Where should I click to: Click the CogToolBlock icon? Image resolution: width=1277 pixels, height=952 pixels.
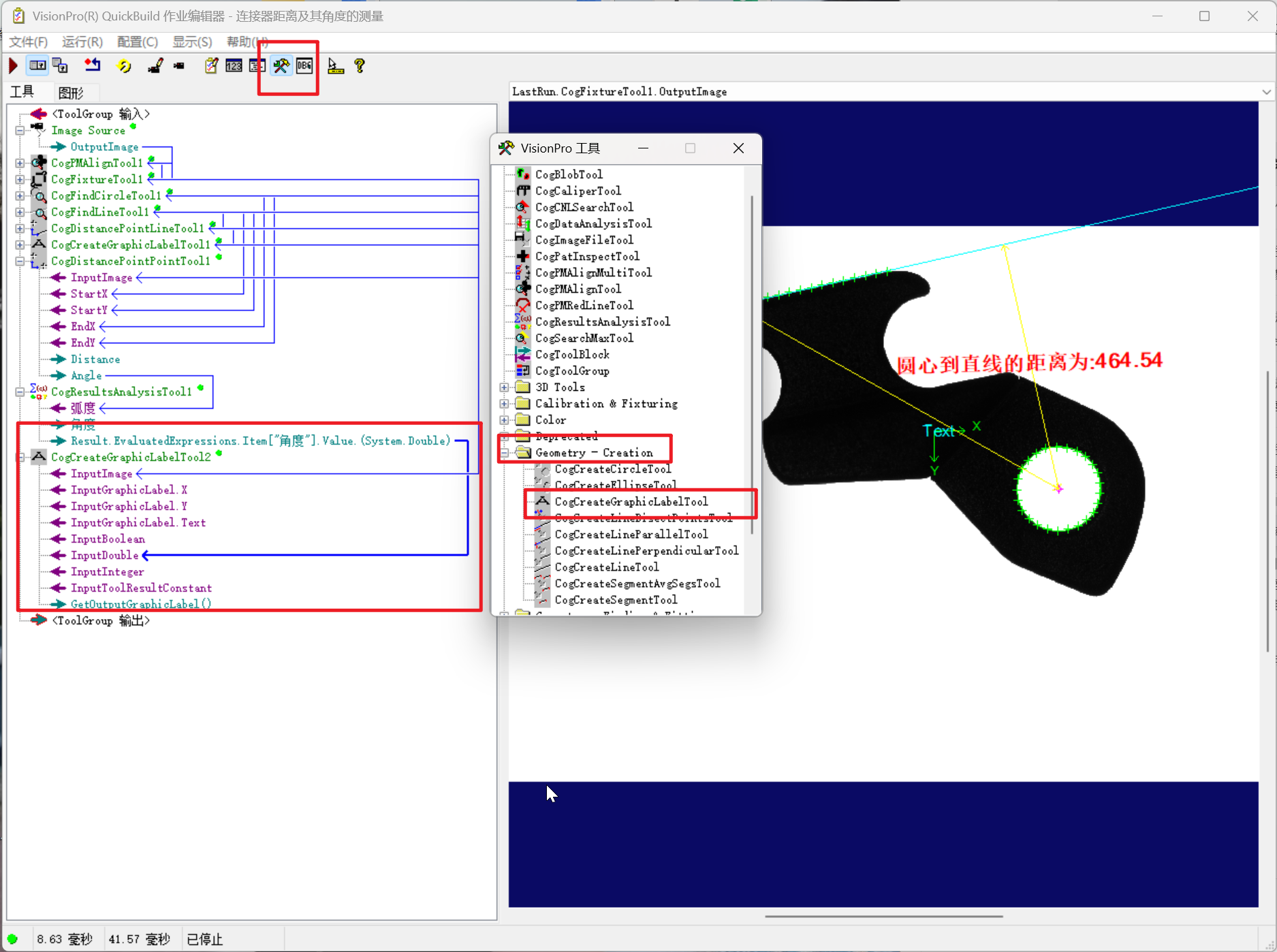click(522, 354)
